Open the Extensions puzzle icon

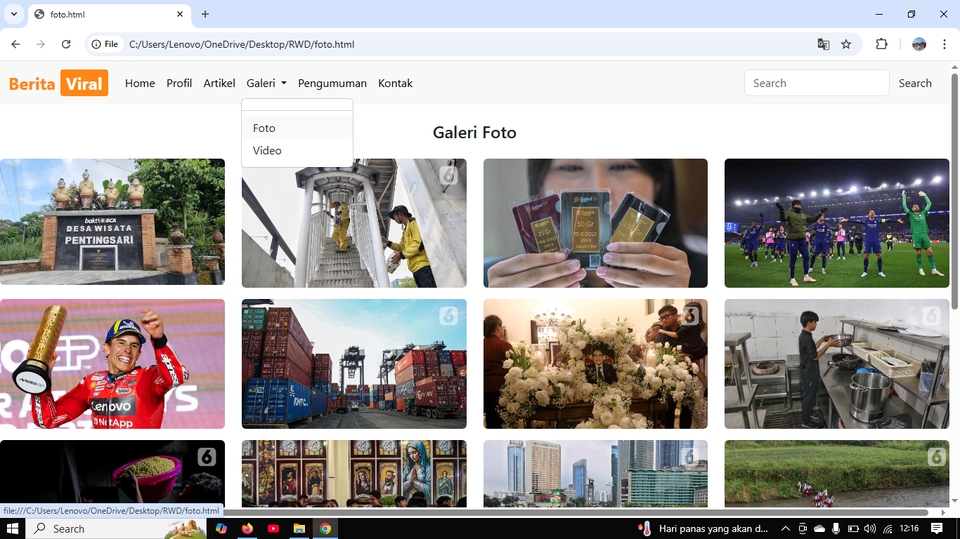pos(881,44)
